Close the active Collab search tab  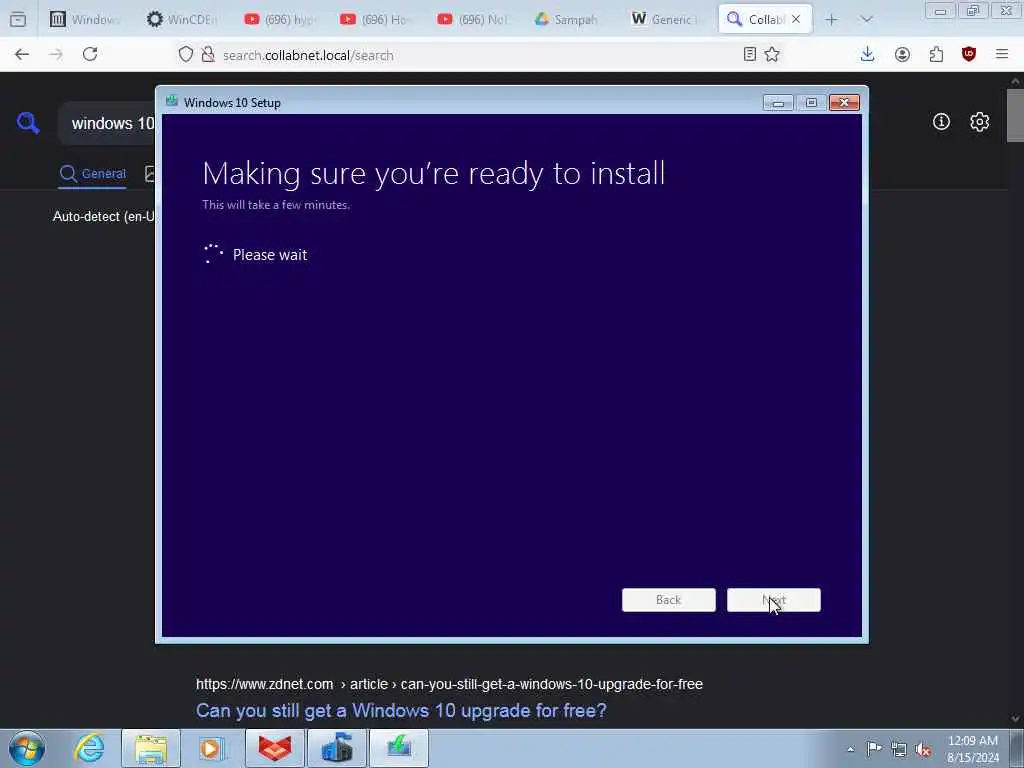point(795,19)
